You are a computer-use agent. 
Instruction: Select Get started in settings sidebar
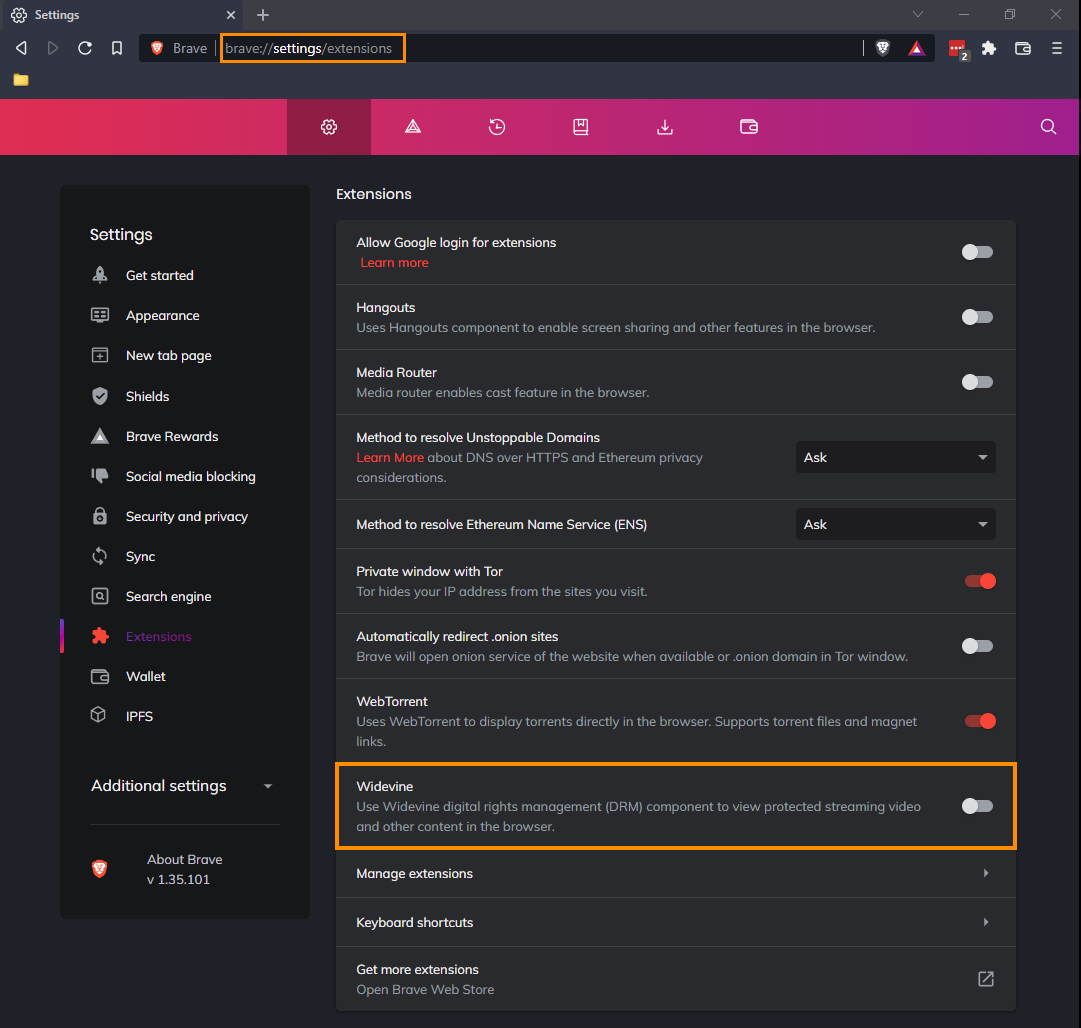pos(160,275)
